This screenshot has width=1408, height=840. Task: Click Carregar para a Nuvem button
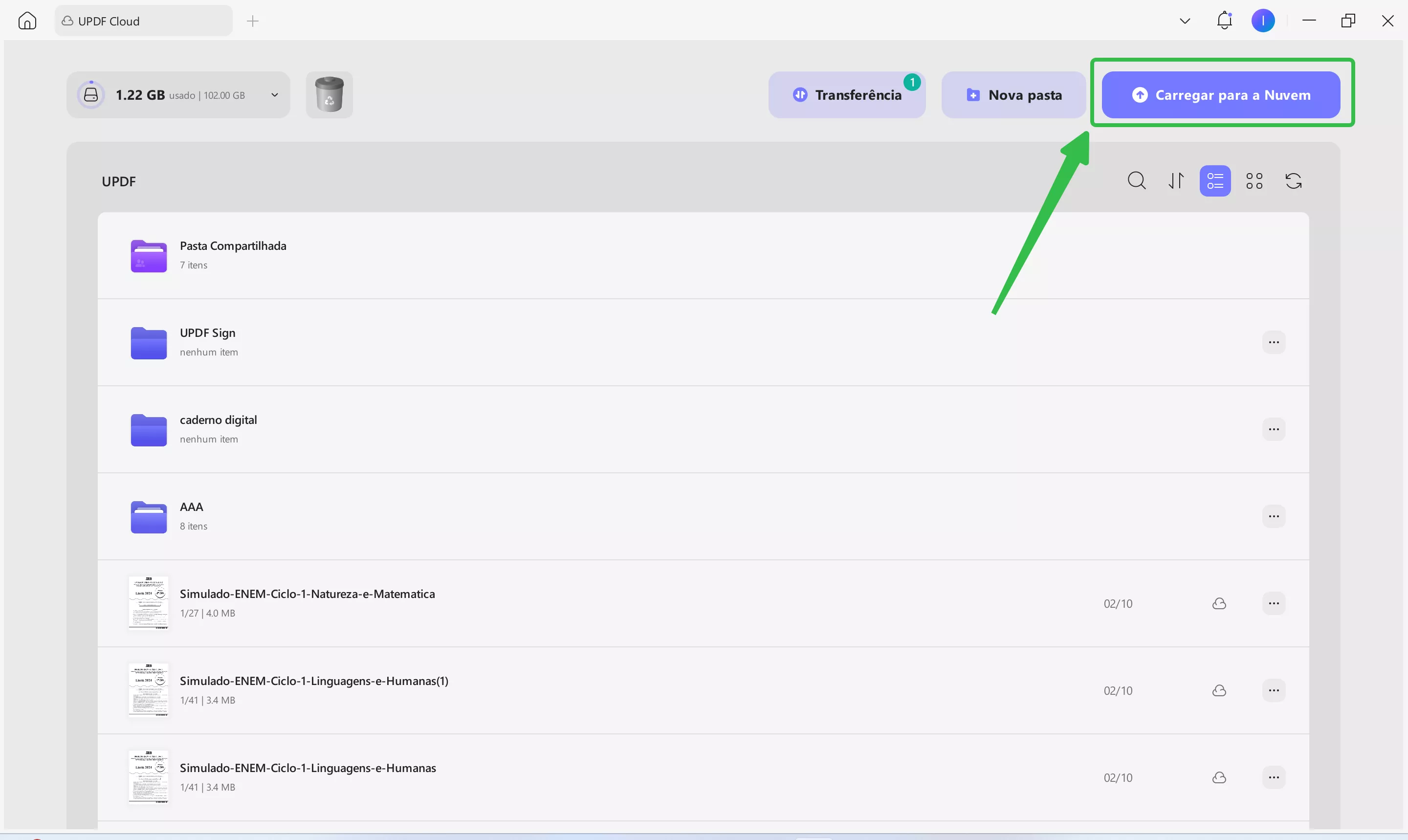(x=1221, y=95)
